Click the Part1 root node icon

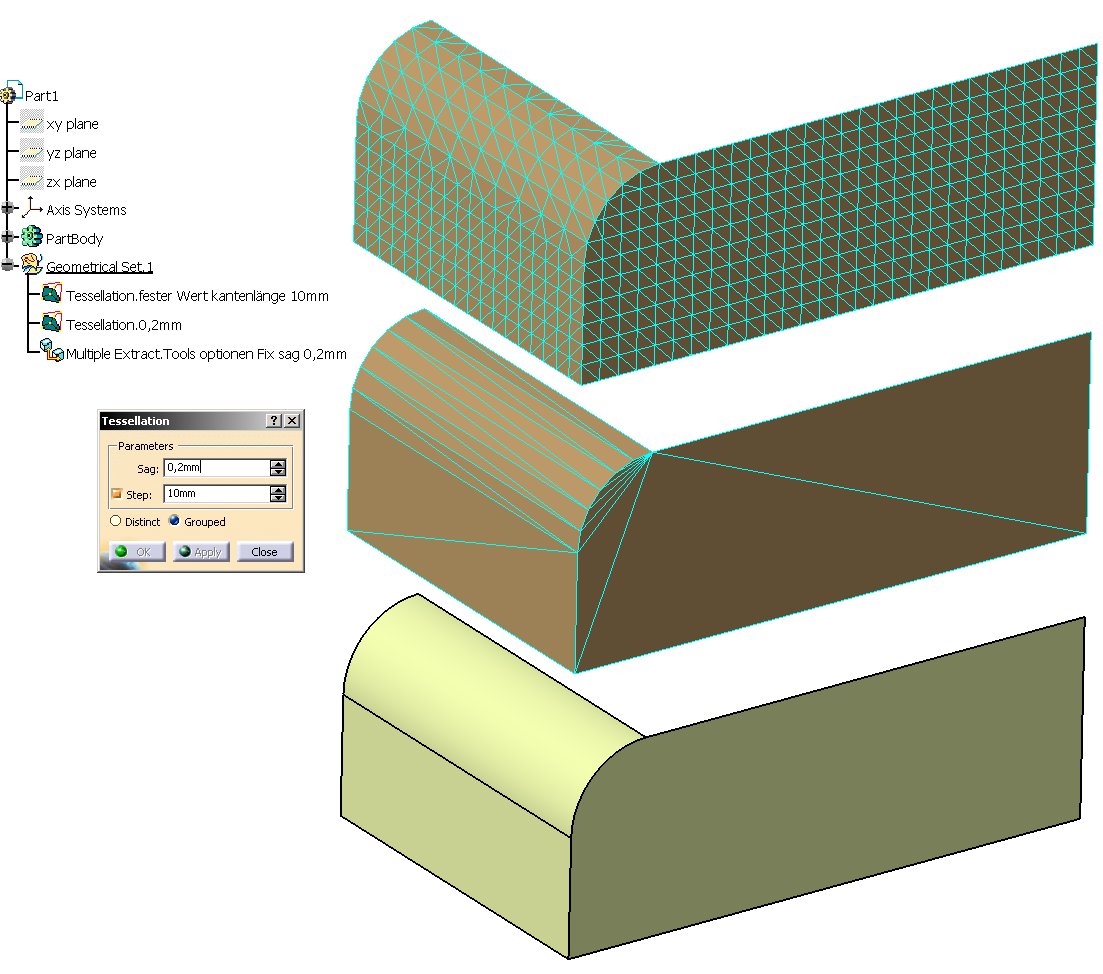click(x=12, y=92)
